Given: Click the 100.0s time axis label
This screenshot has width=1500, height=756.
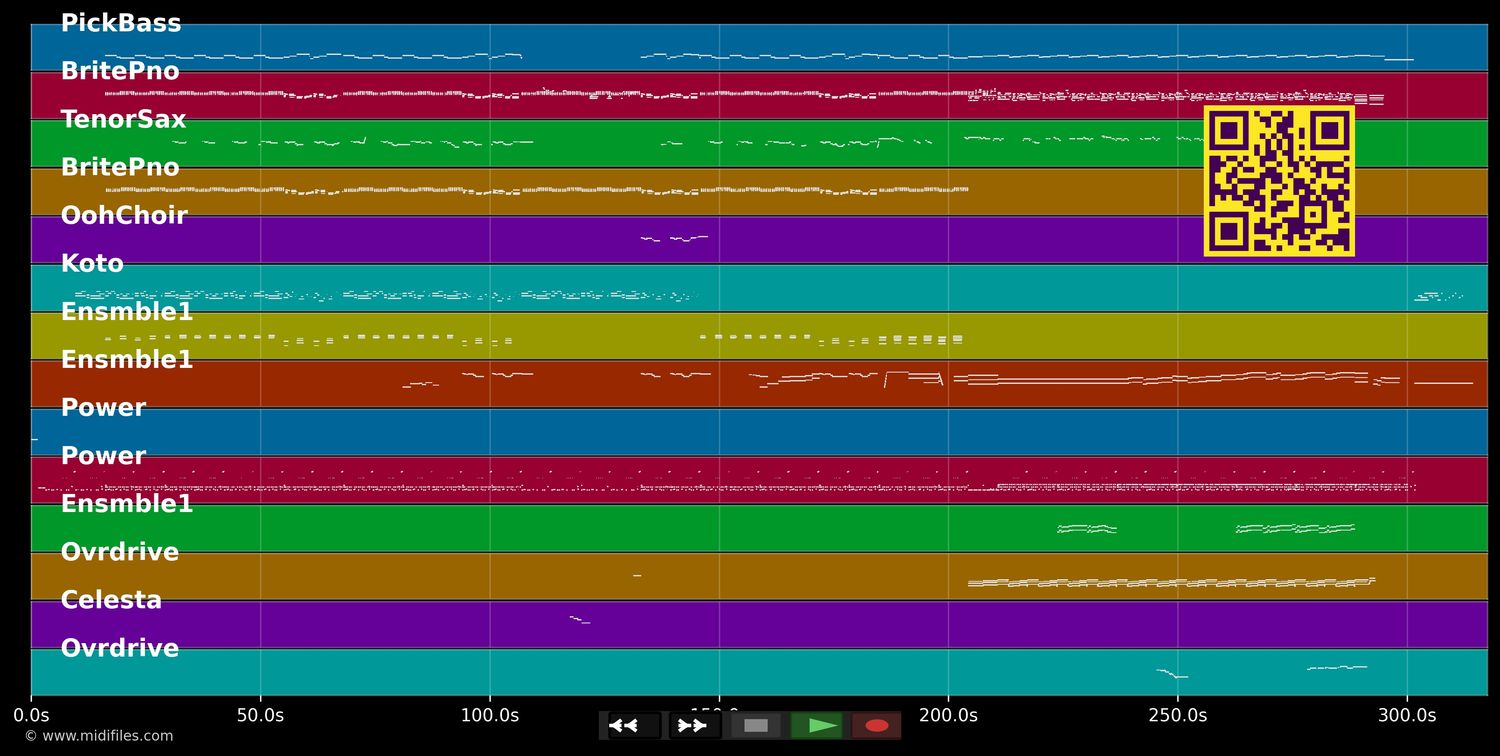Looking at the screenshot, I should coord(490,715).
